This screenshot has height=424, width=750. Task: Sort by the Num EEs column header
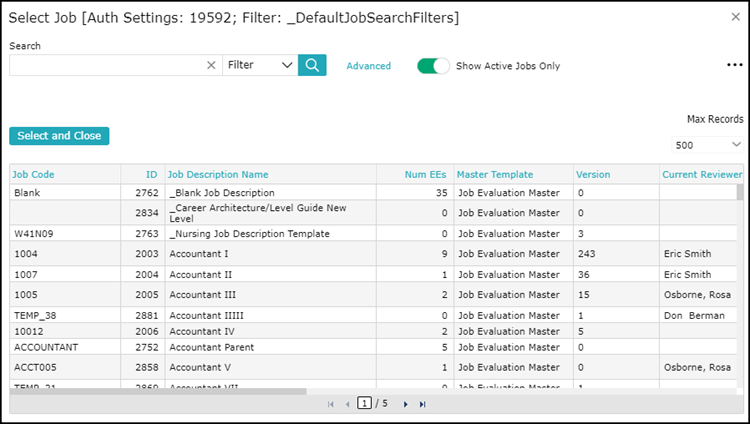(425, 175)
